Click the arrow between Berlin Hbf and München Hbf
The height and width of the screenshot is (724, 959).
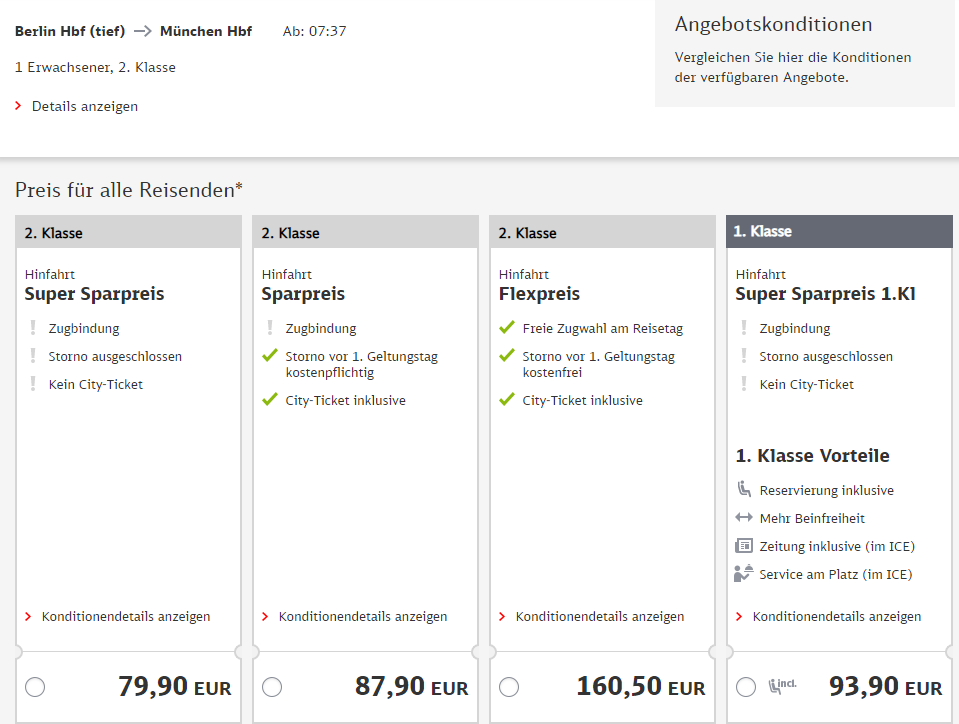click(x=143, y=31)
